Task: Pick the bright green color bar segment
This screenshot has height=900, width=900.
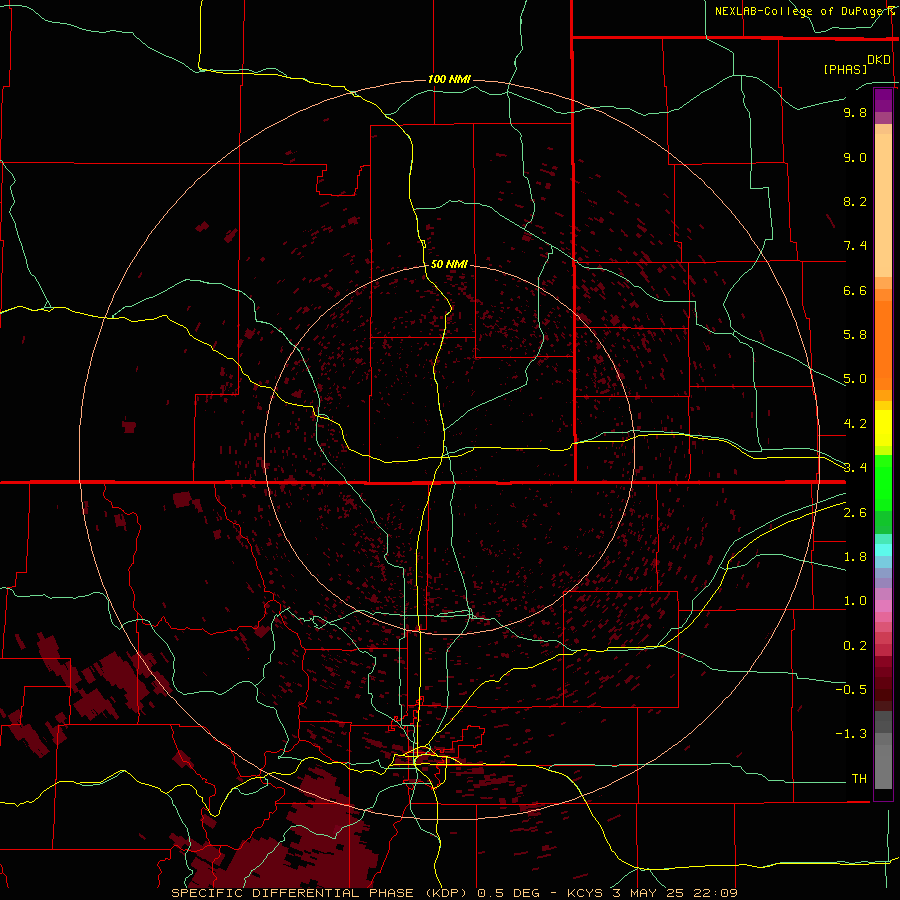Action: click(883, 482)
